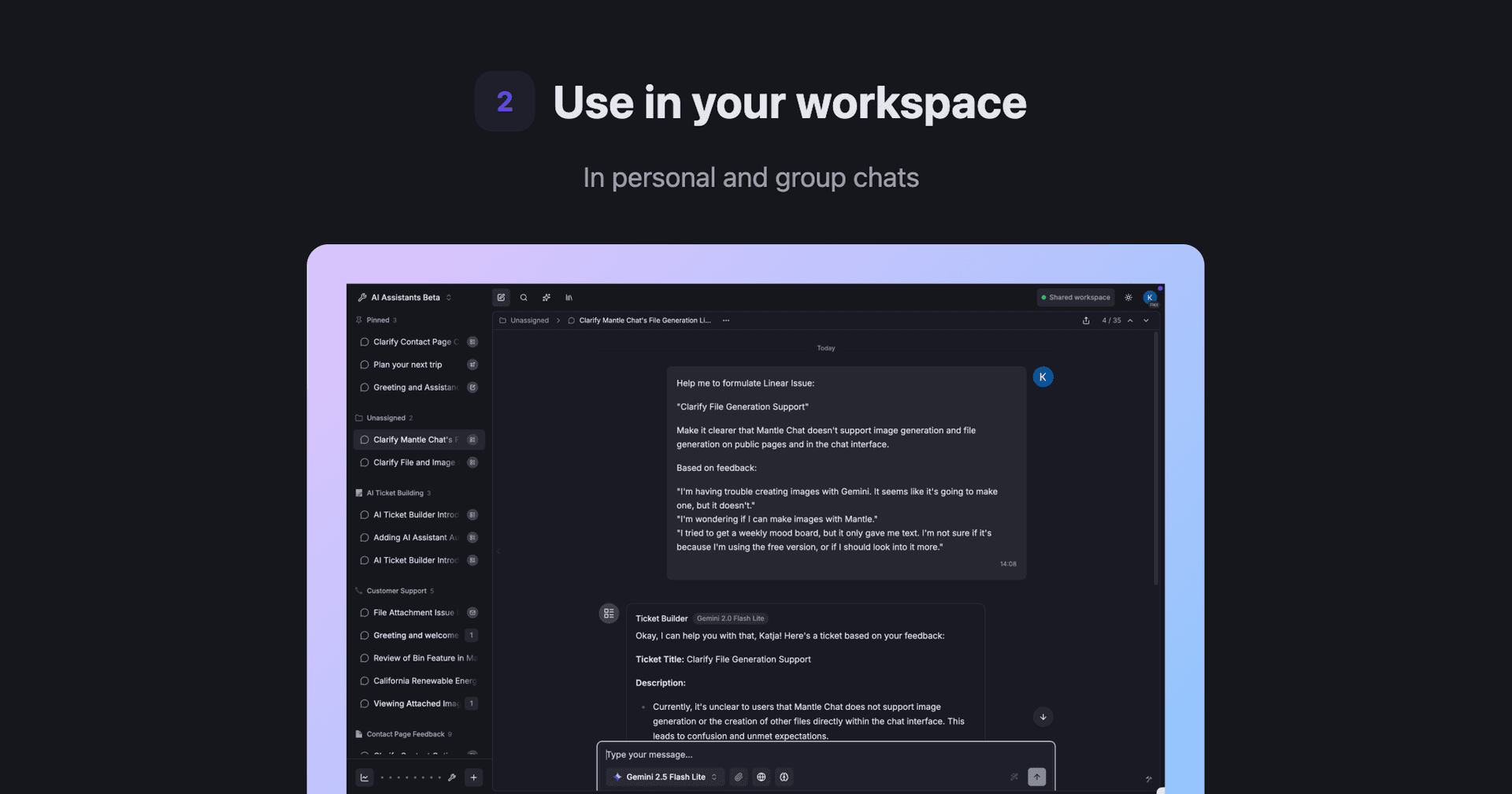The width and height of the screenshot is (1512, 794).
Task: Click plus button in sidebar footer
Action: (x=473, y=777)
